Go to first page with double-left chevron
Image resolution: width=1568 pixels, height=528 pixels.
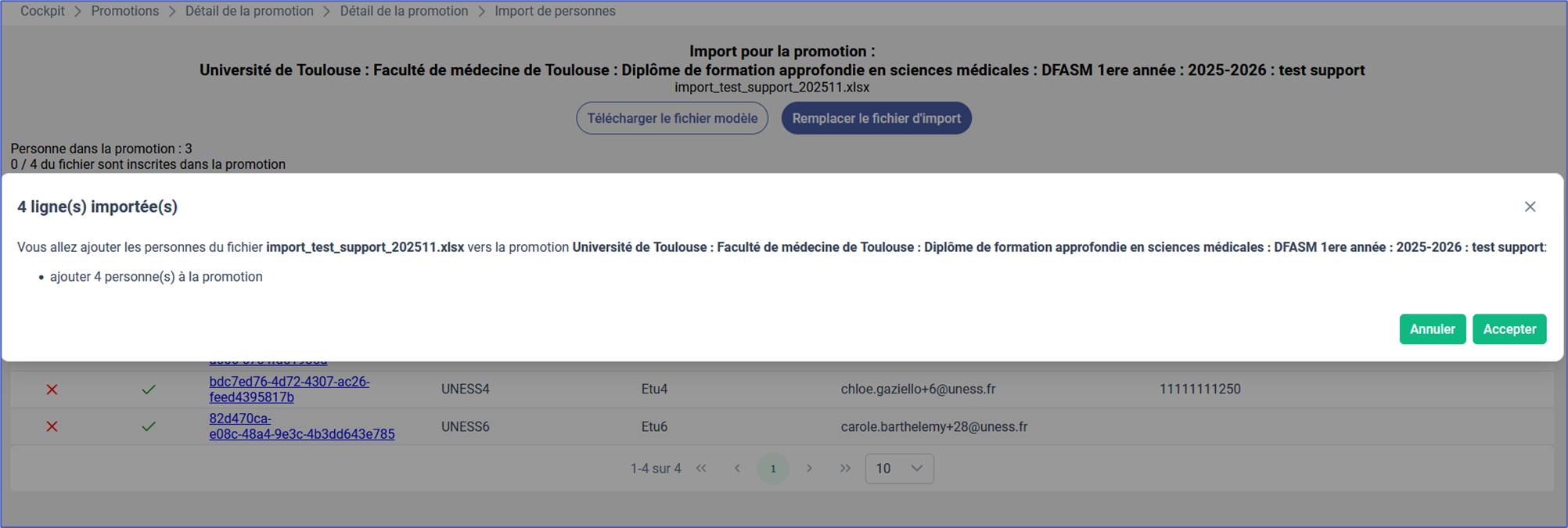pos(701,469)
